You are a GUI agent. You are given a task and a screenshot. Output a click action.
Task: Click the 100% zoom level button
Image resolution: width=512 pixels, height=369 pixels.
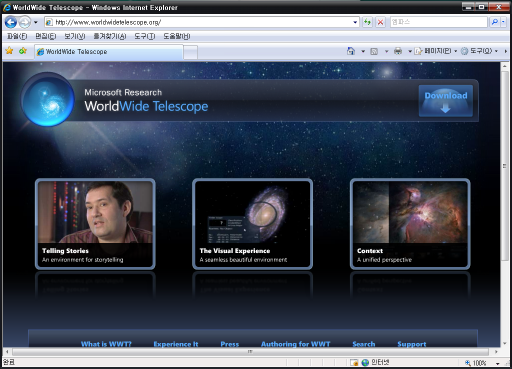476,363
